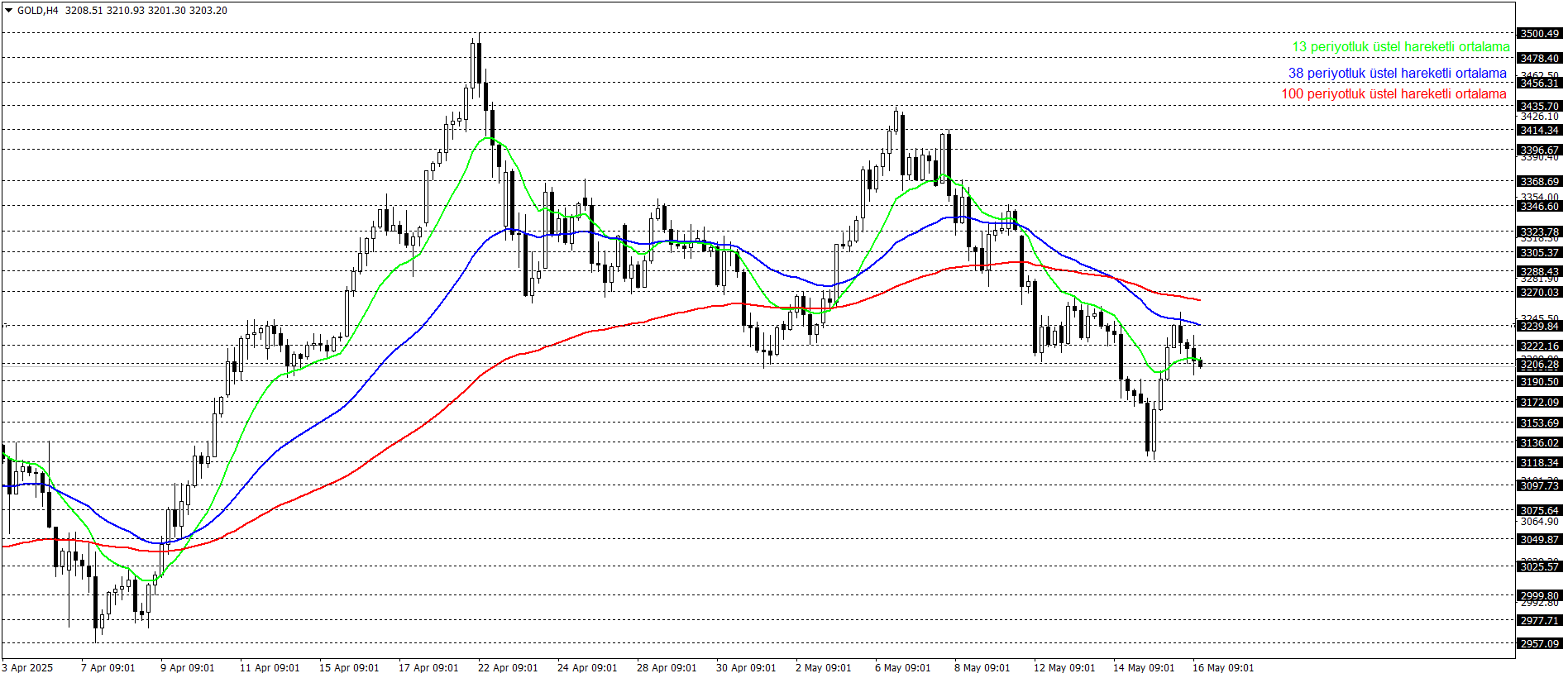Click the 6 May 09:01 date label
This screenshot has width=1568, height=678.
902,668
